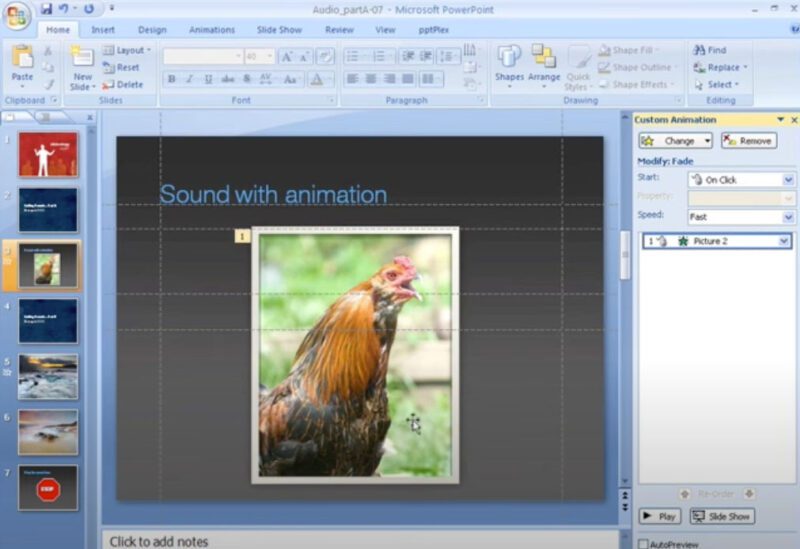Image resolution: width=800 pixels, height=549 pixels.
Task: Start Slide Show from the animation pane
Action: 722,516
